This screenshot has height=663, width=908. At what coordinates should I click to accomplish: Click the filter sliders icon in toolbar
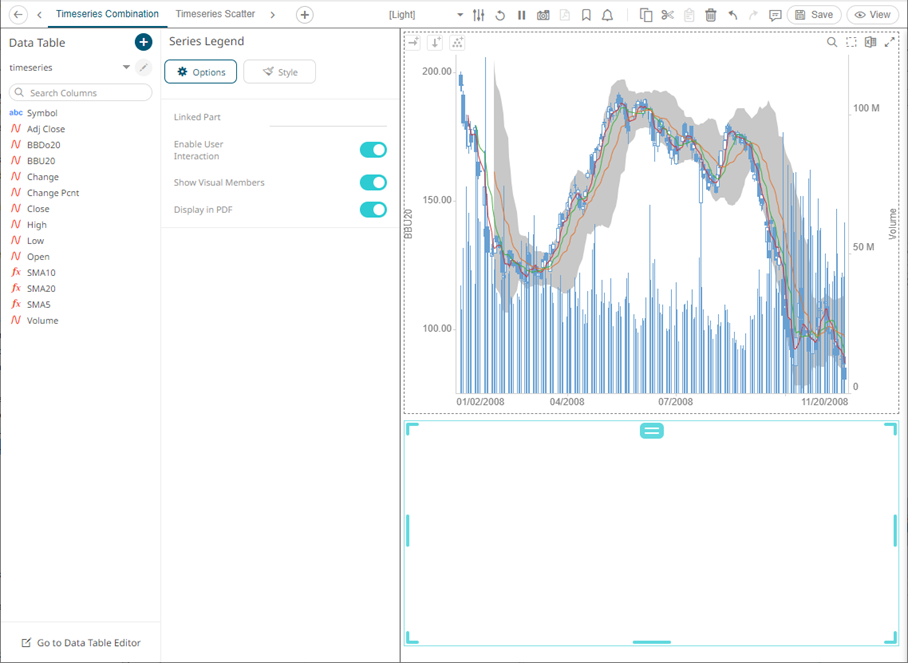pos(478,15)
